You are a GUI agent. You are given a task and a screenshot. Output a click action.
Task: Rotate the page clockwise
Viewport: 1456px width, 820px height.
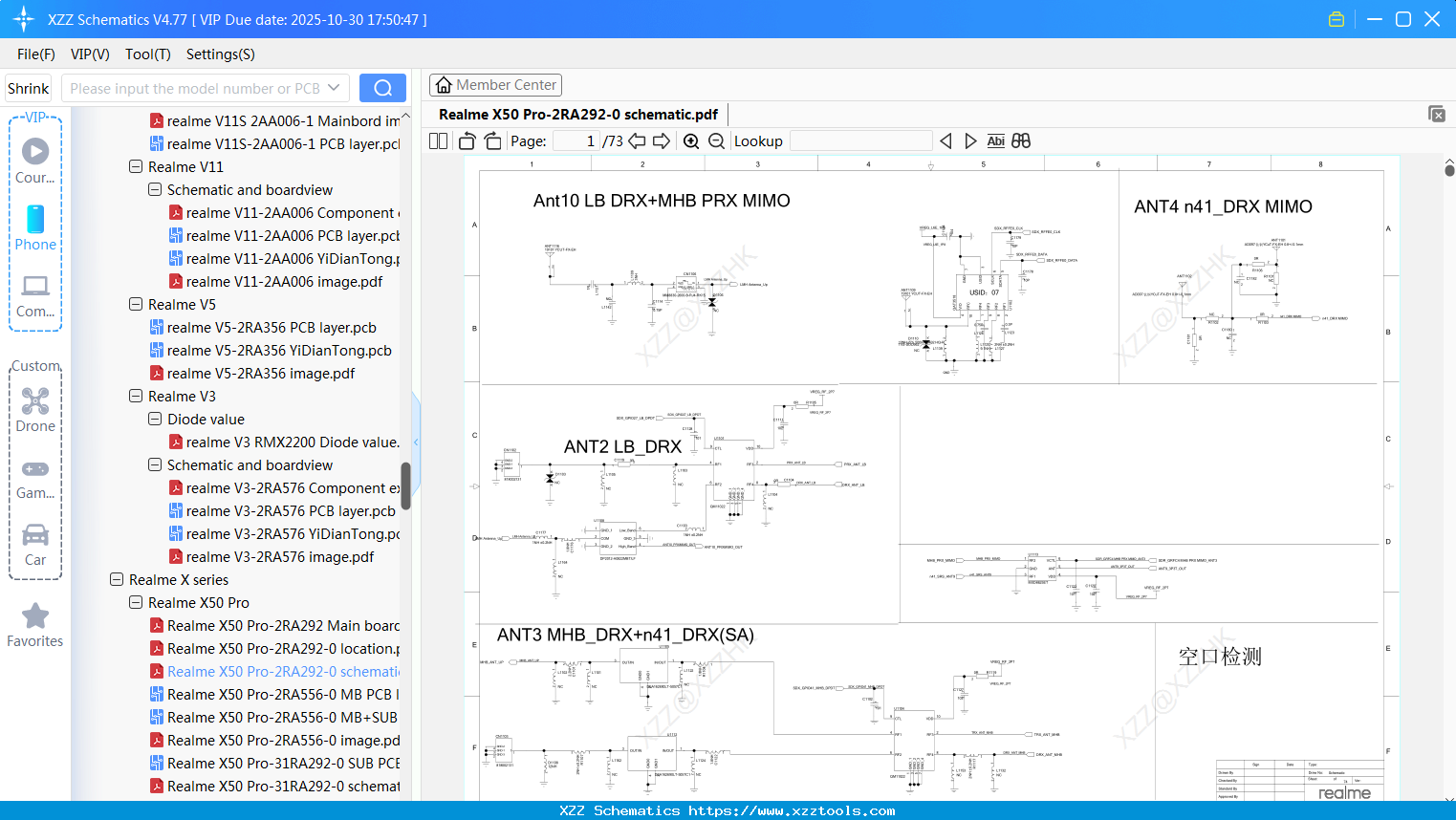(x=493, y=141)
